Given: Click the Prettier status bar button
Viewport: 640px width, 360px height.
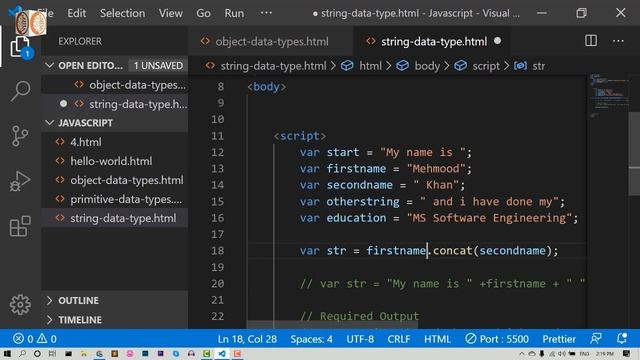Looking at the screenshot, I should click(x=559, y=339).
